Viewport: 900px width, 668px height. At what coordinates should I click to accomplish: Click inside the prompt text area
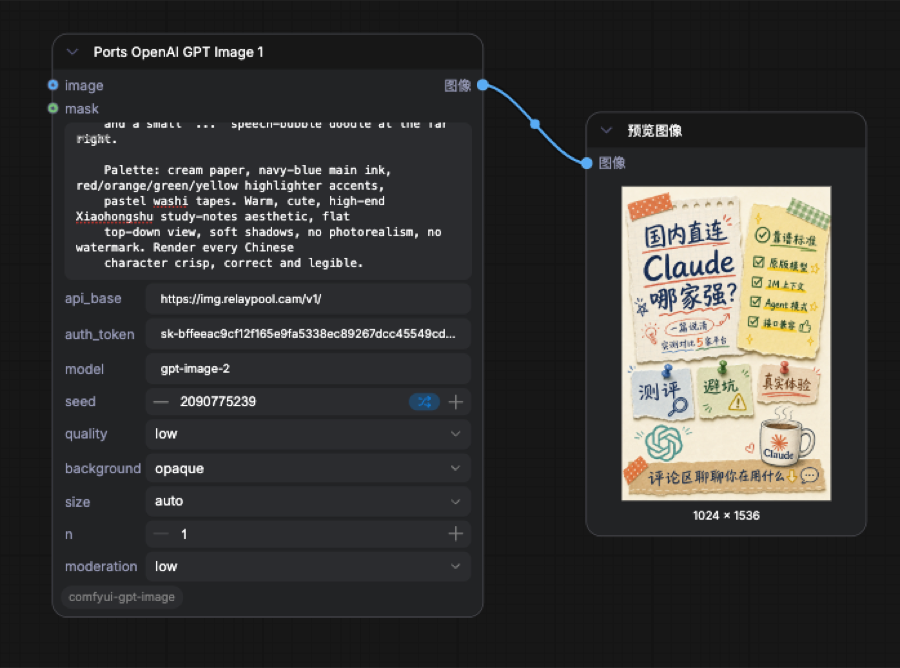[268, 201]
